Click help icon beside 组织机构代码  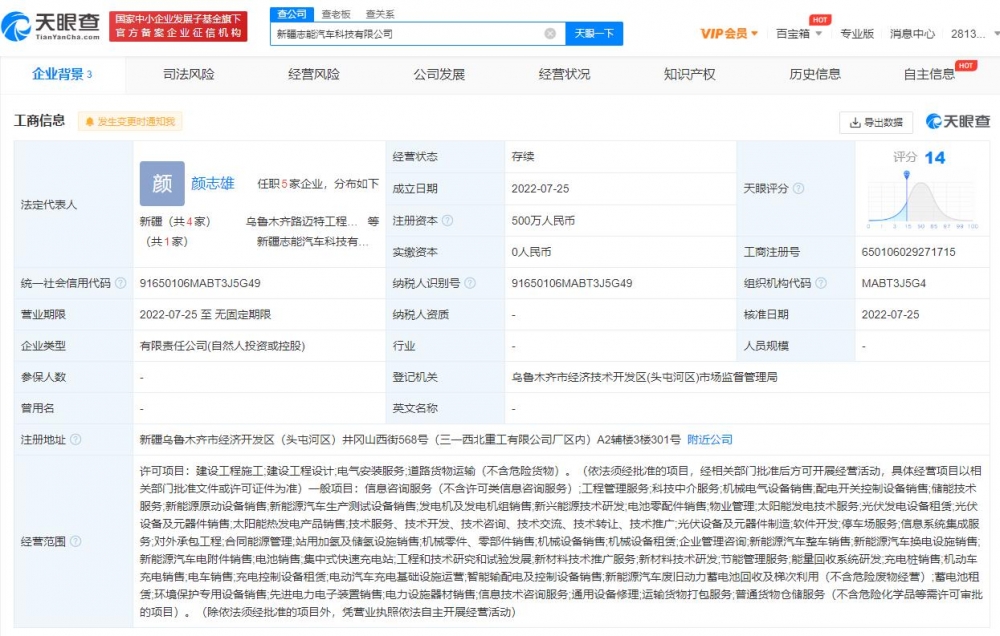tap(820, 284)
